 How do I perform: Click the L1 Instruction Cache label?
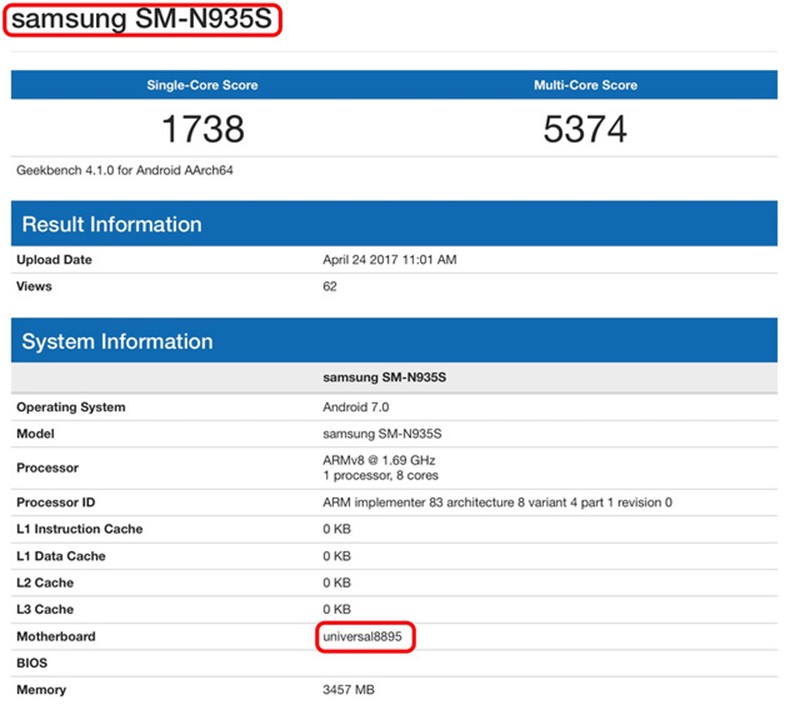coord(80,529)
